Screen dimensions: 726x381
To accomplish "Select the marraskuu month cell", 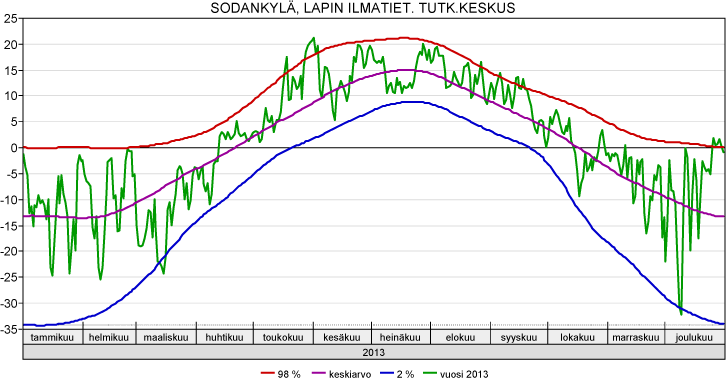I will (x=636, y=337).
